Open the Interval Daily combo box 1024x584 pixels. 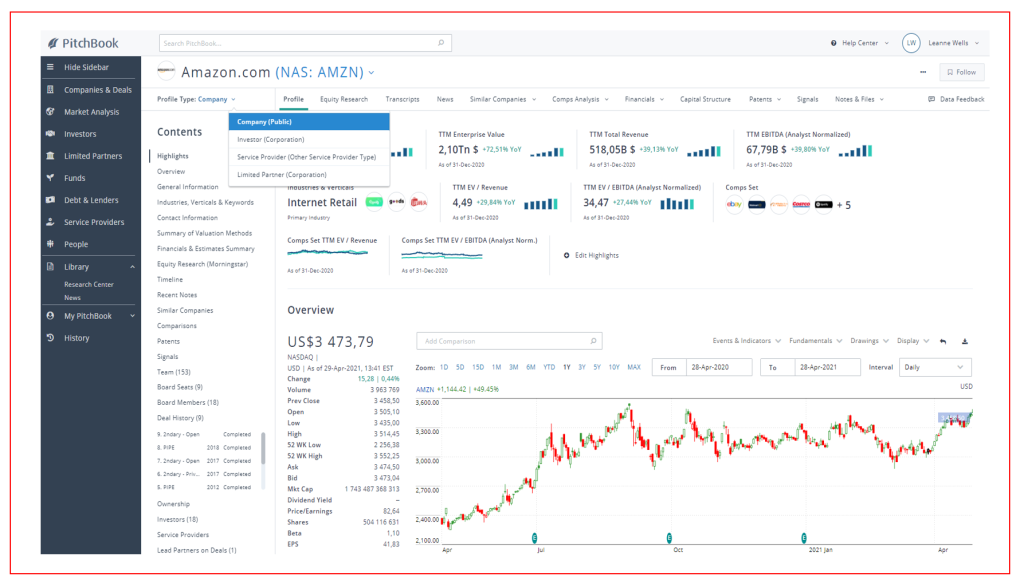tap(935, 367)
